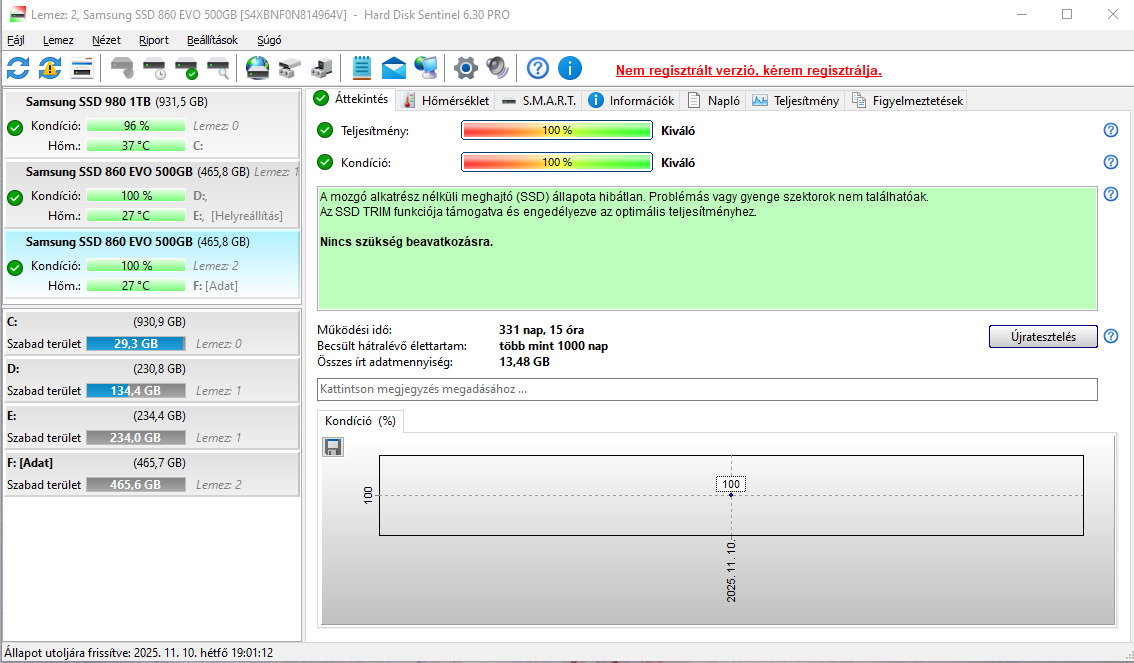Click the Teljesítmény 100 % bar
This screenshot has width=1134, height=663.
(x=557, y=130)
